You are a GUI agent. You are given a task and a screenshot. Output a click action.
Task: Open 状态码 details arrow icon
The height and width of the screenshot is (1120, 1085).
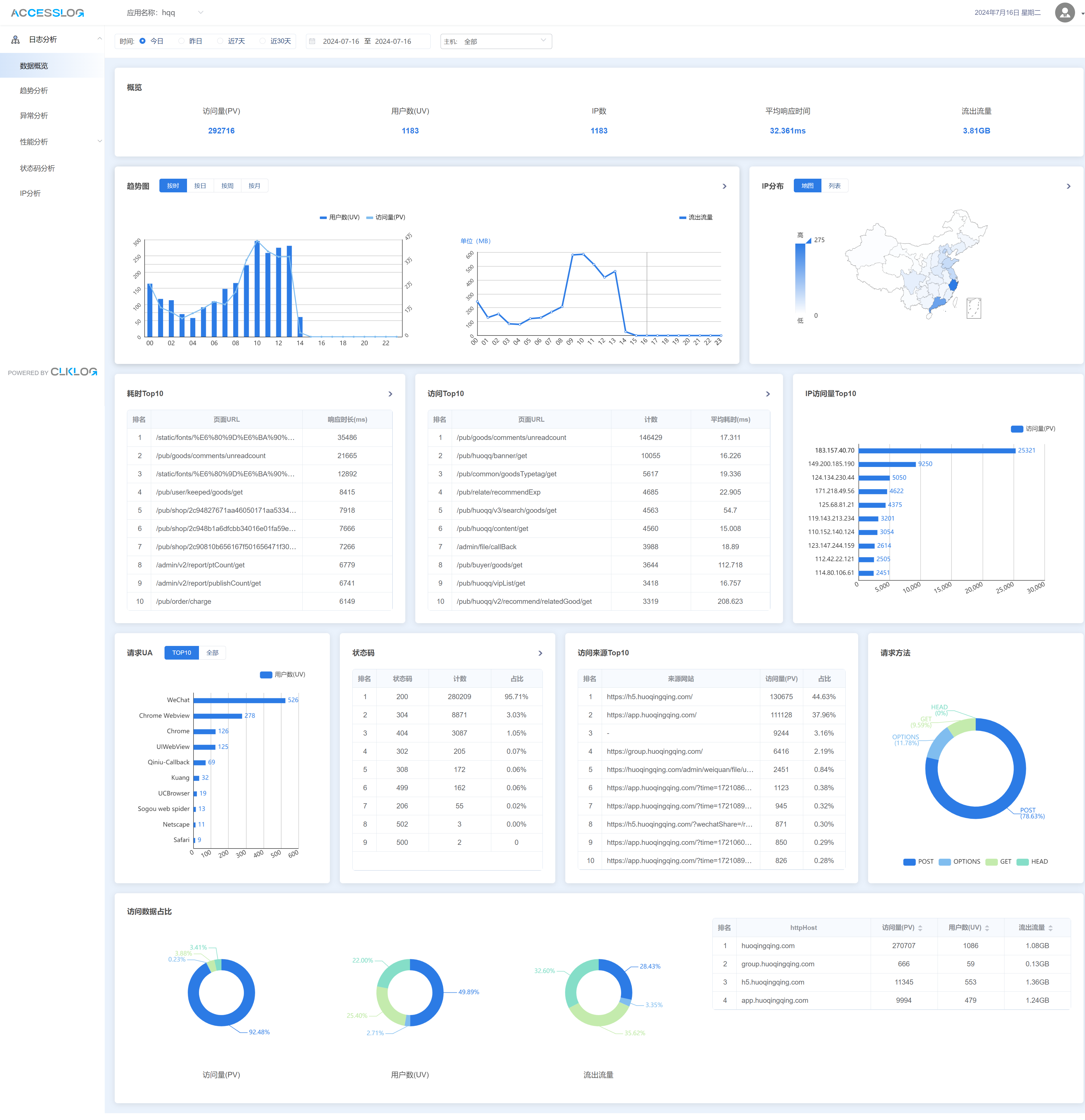coord(540,653)
